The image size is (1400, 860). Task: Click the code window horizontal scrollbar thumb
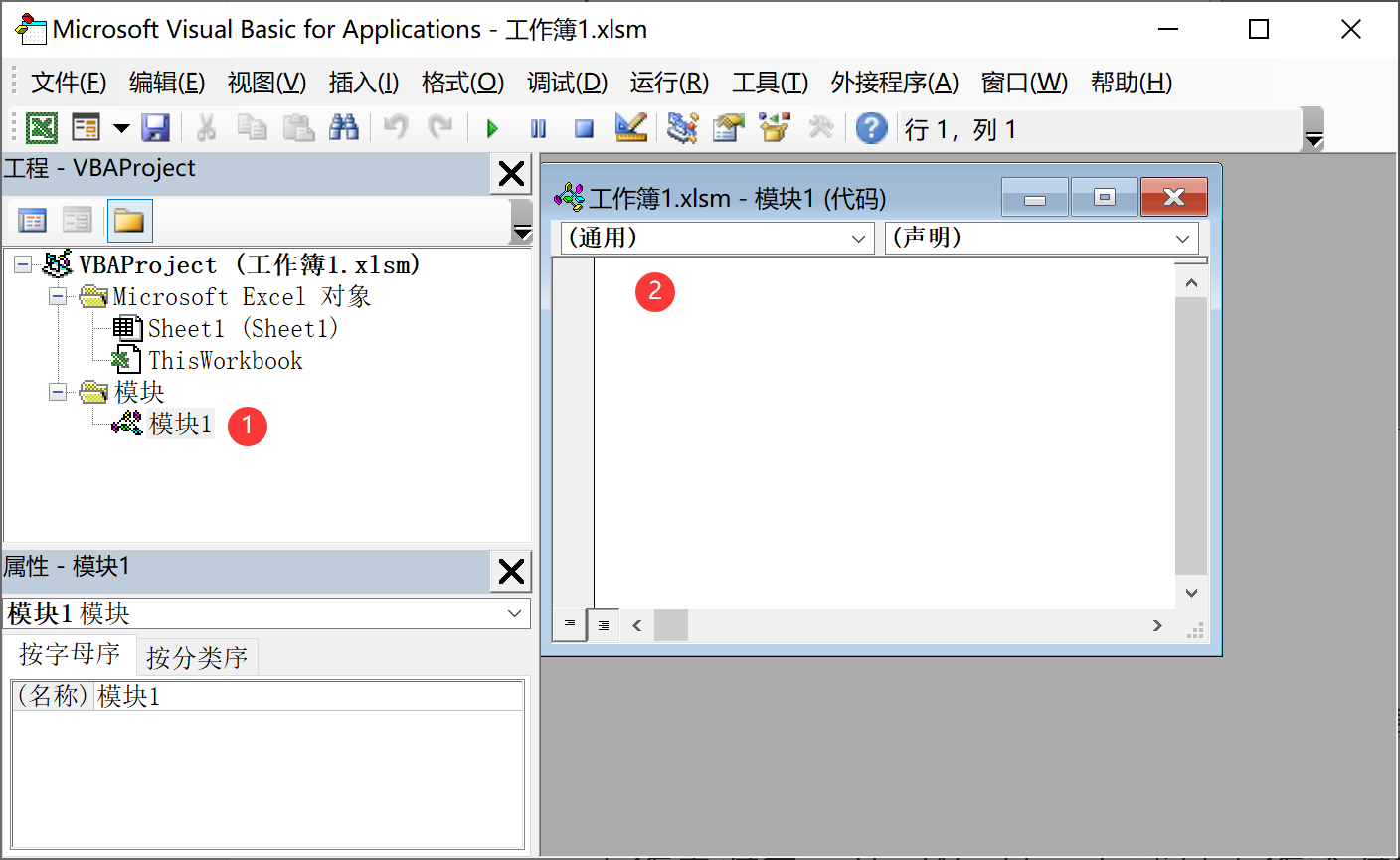pos(671,625)
